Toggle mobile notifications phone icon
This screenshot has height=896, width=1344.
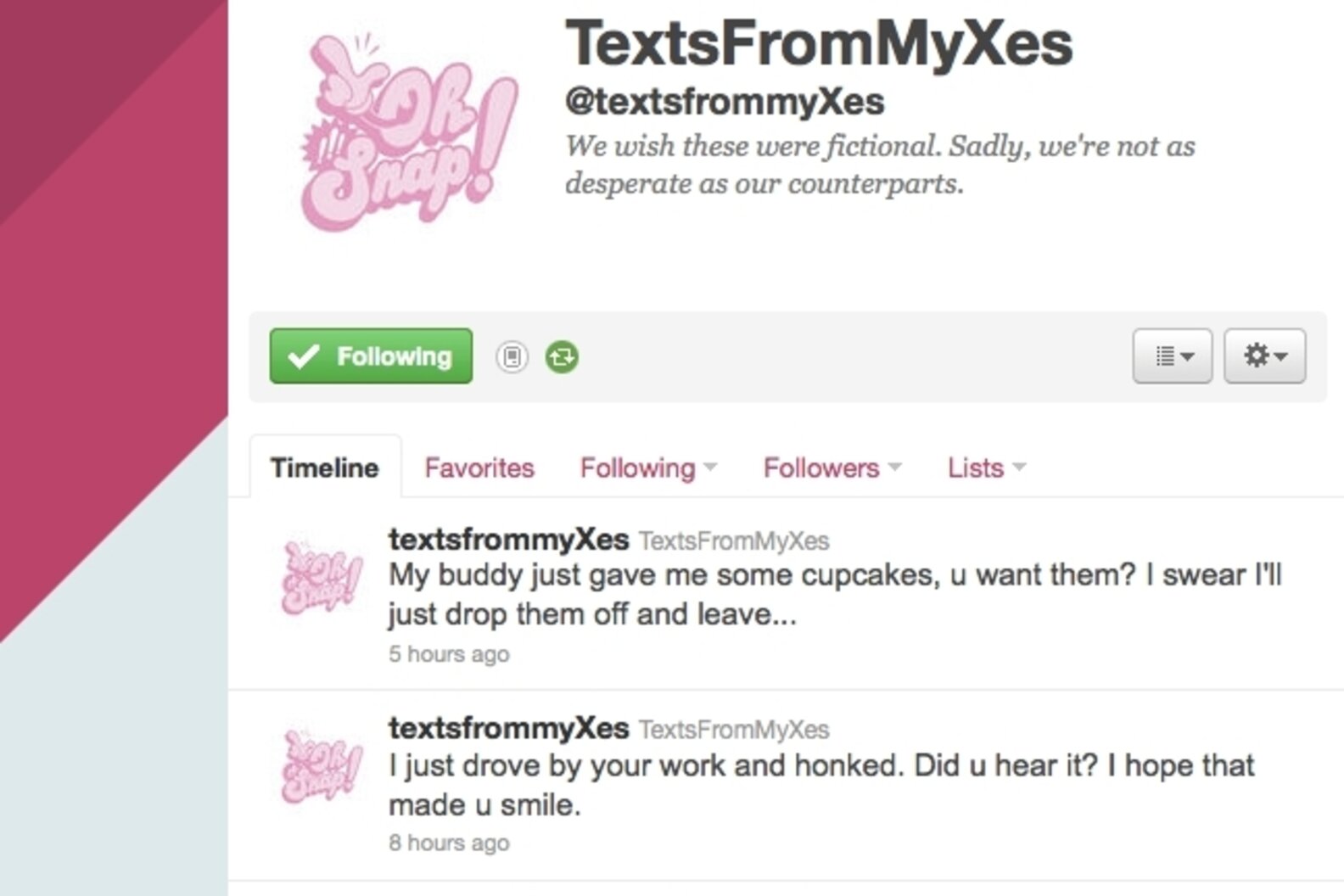coord(512,356)
